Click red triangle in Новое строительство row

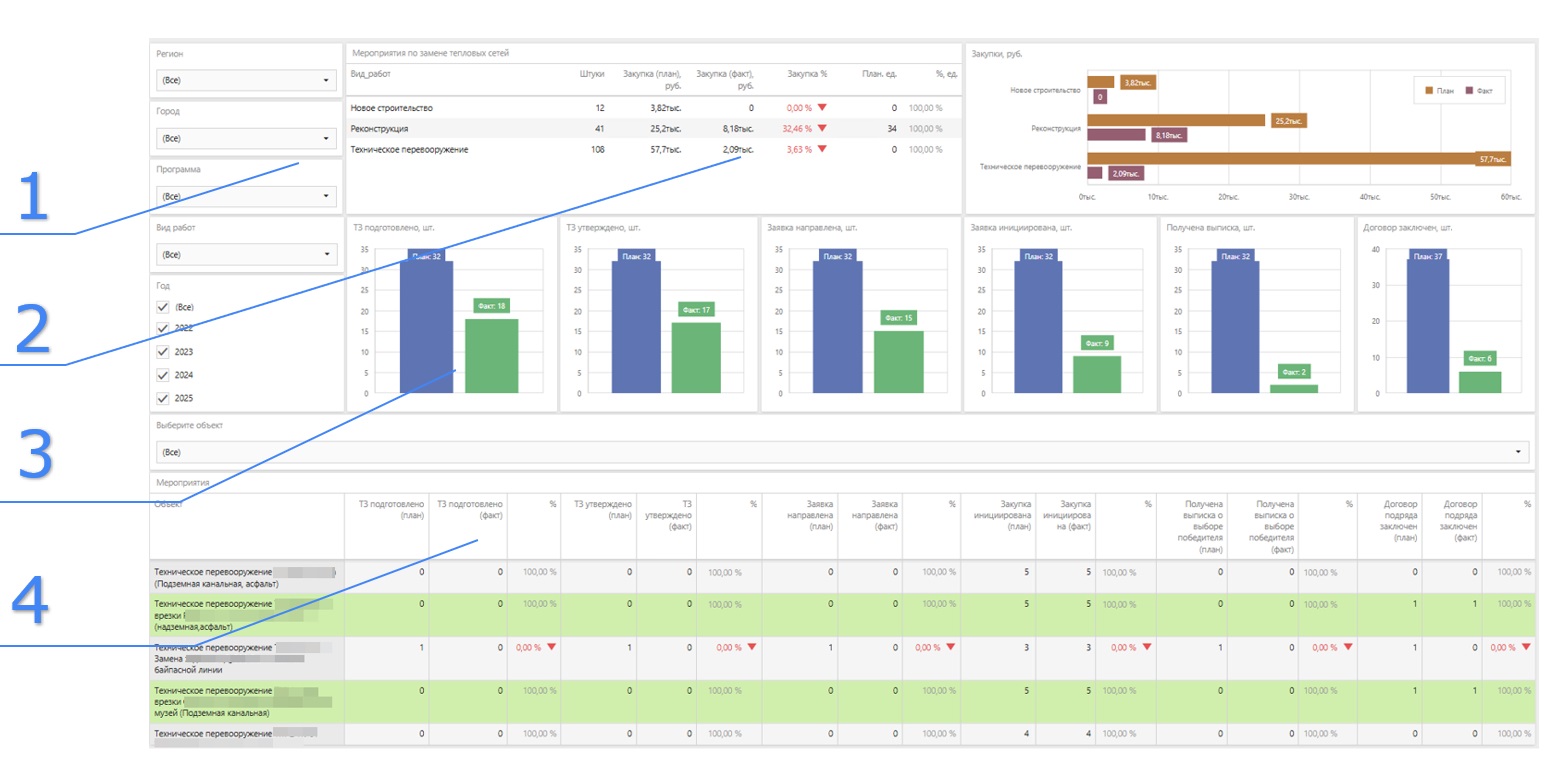coord(822,108)
